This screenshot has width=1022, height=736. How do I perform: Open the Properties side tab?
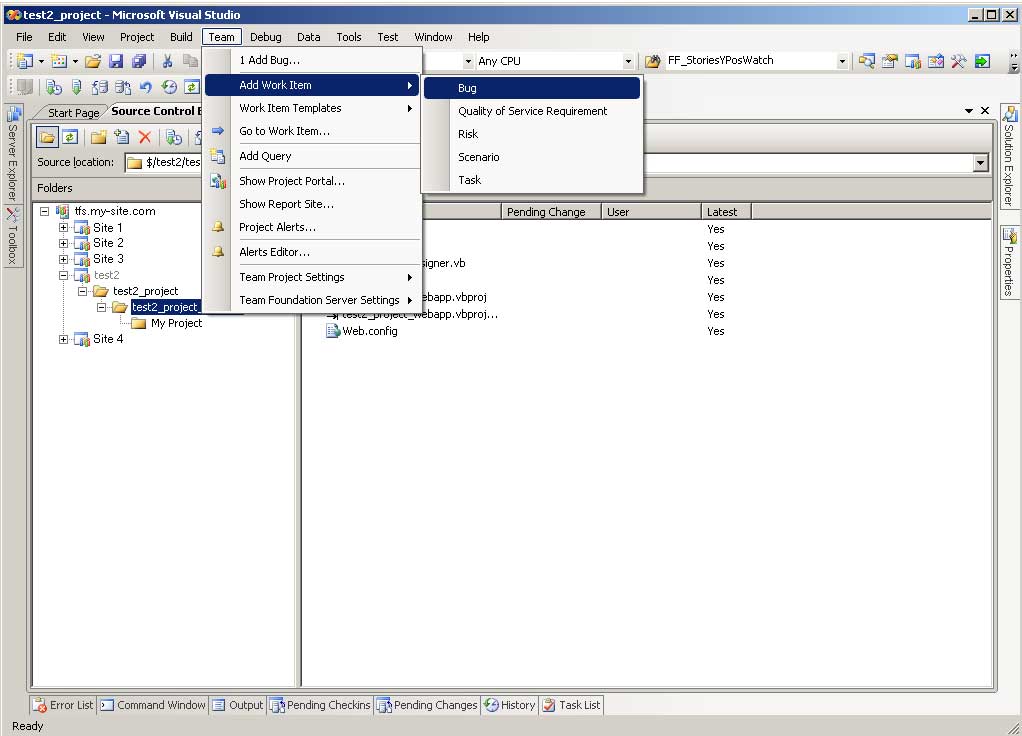tap(1009, 262)
